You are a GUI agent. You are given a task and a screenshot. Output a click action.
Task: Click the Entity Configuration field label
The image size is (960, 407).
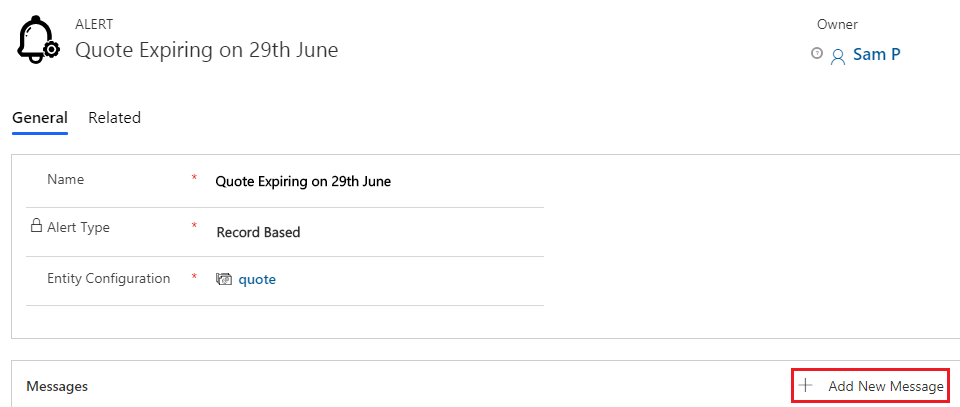[109, 278]
